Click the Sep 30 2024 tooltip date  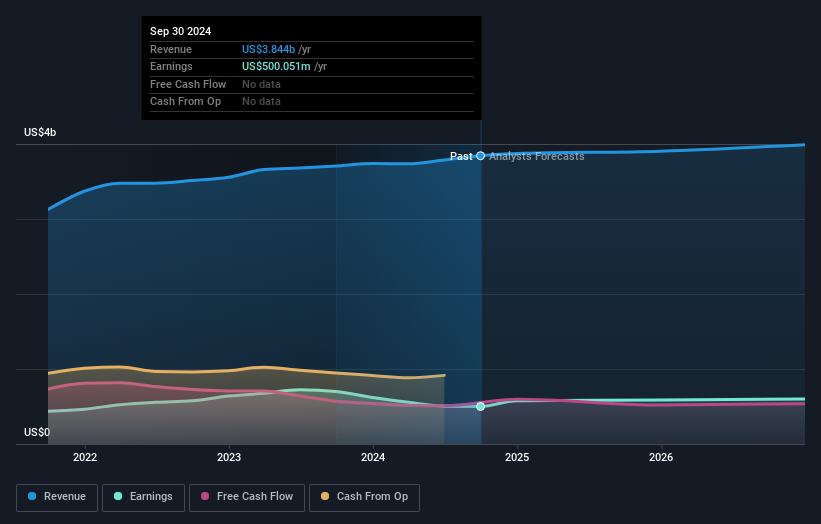pos(181,31)
